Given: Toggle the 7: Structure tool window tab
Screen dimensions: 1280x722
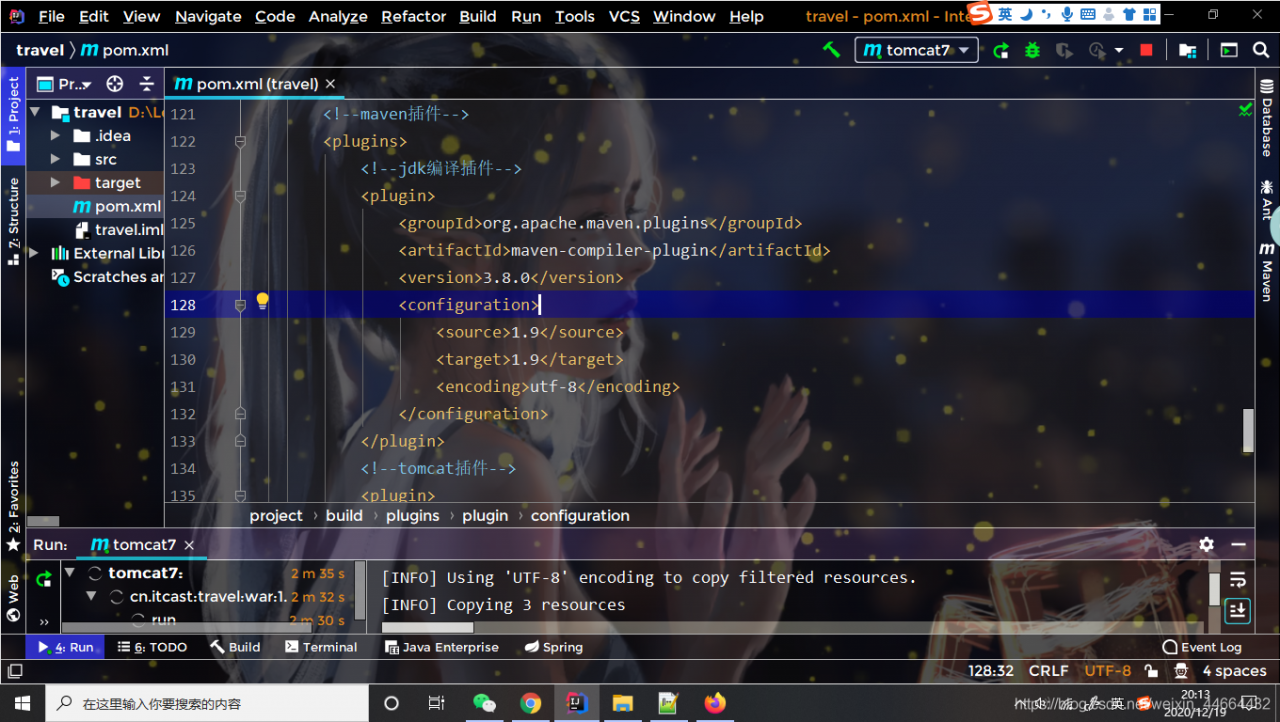Looking at the screenshot, I should tap(13, 222).
